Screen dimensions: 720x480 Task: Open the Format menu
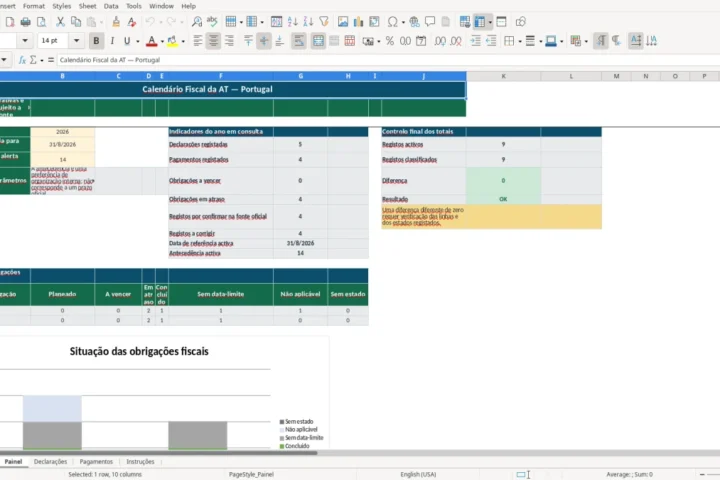34,6
